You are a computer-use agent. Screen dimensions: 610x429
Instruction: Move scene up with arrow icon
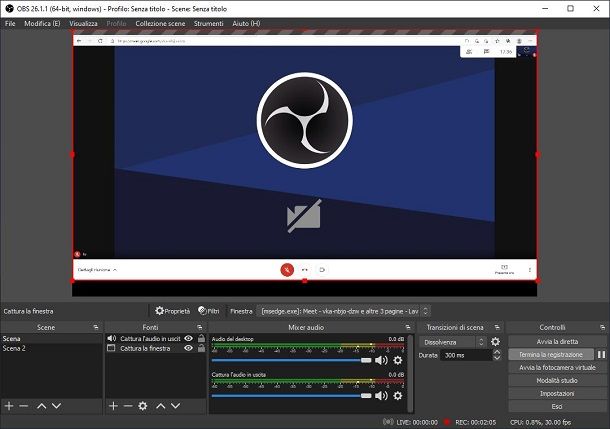click(42, 406)
